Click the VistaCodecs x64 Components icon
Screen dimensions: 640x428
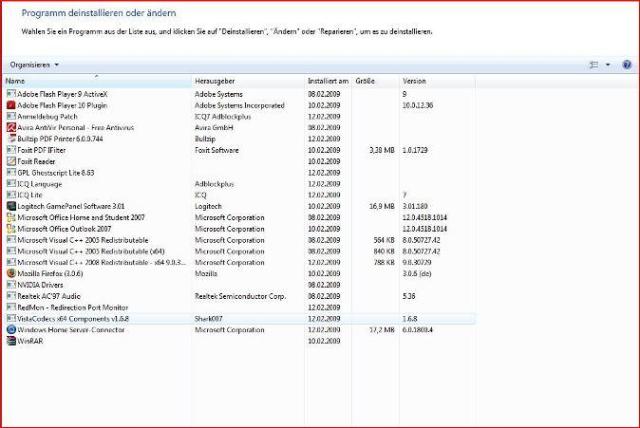(x=11, y=319)
